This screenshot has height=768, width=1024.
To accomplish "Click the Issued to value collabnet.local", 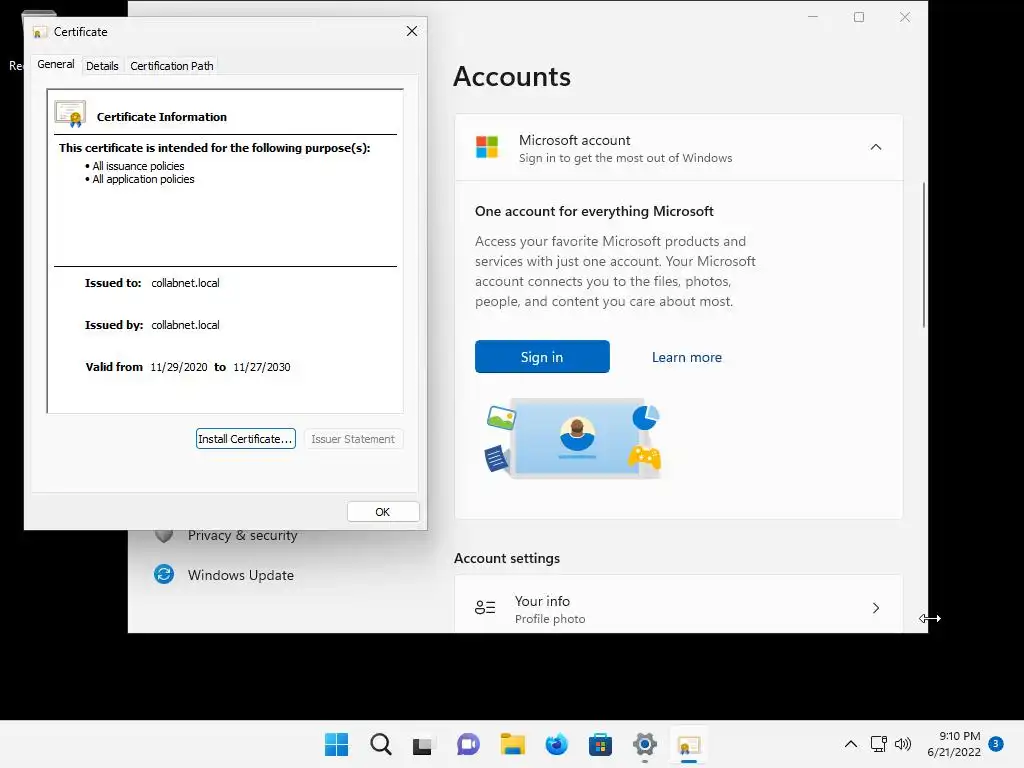I will pyautogui.click(x=185, y=283).
